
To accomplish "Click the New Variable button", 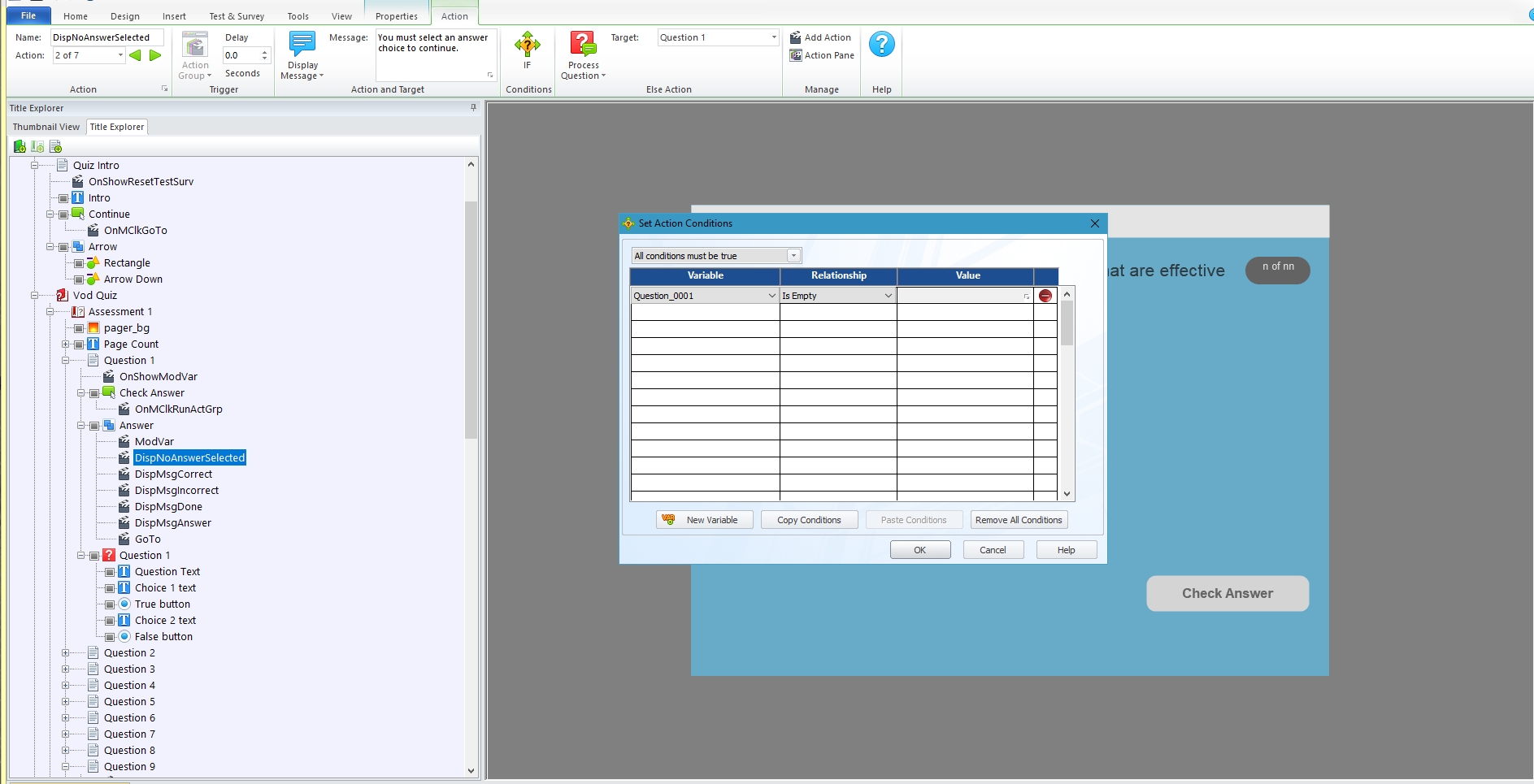I will [x=704, y=520].
